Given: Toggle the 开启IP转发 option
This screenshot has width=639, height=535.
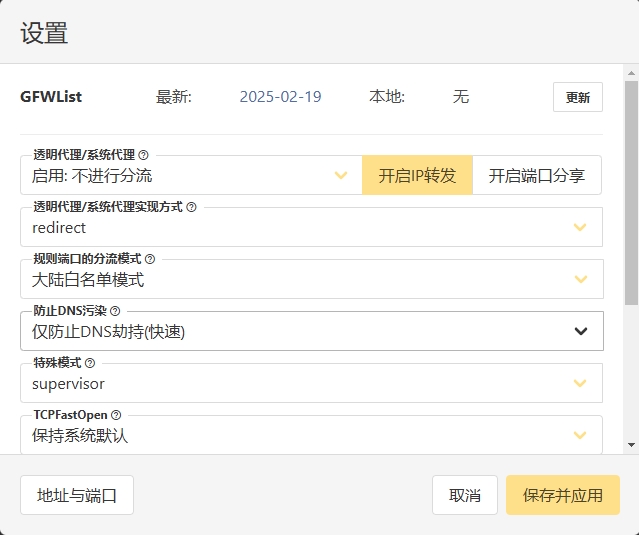Looking at the screenshot, I should point(417,175).
